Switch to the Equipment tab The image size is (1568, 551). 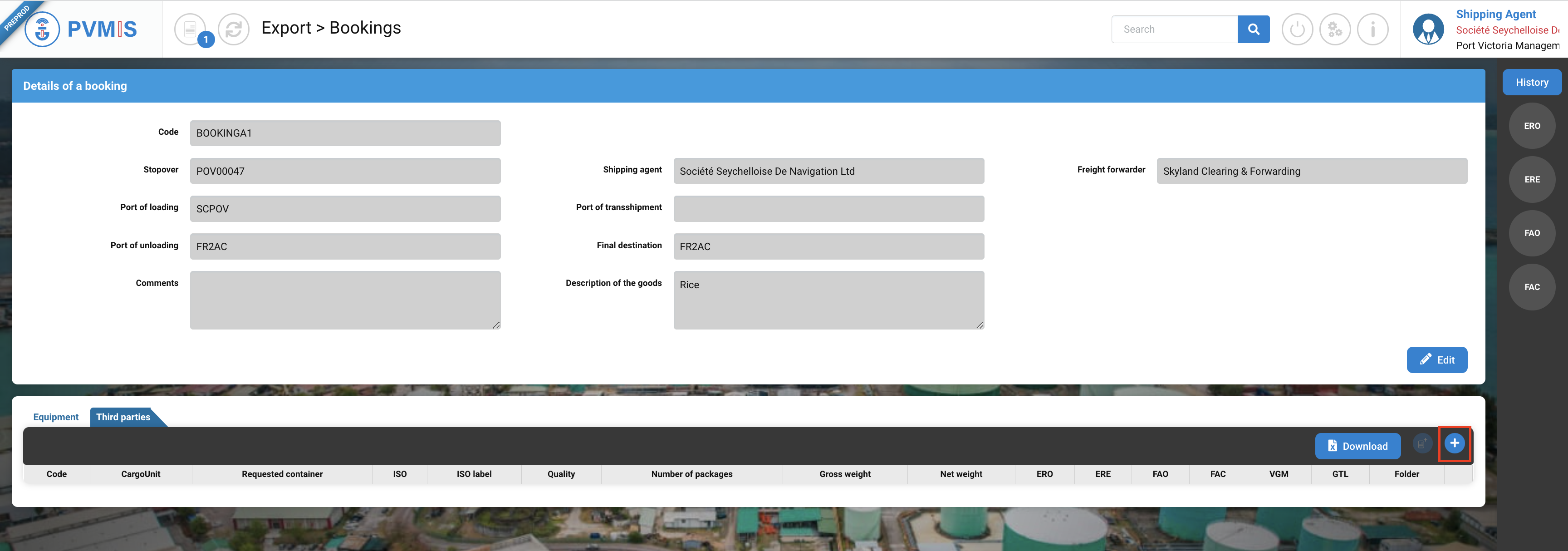(x=55, y=417)
